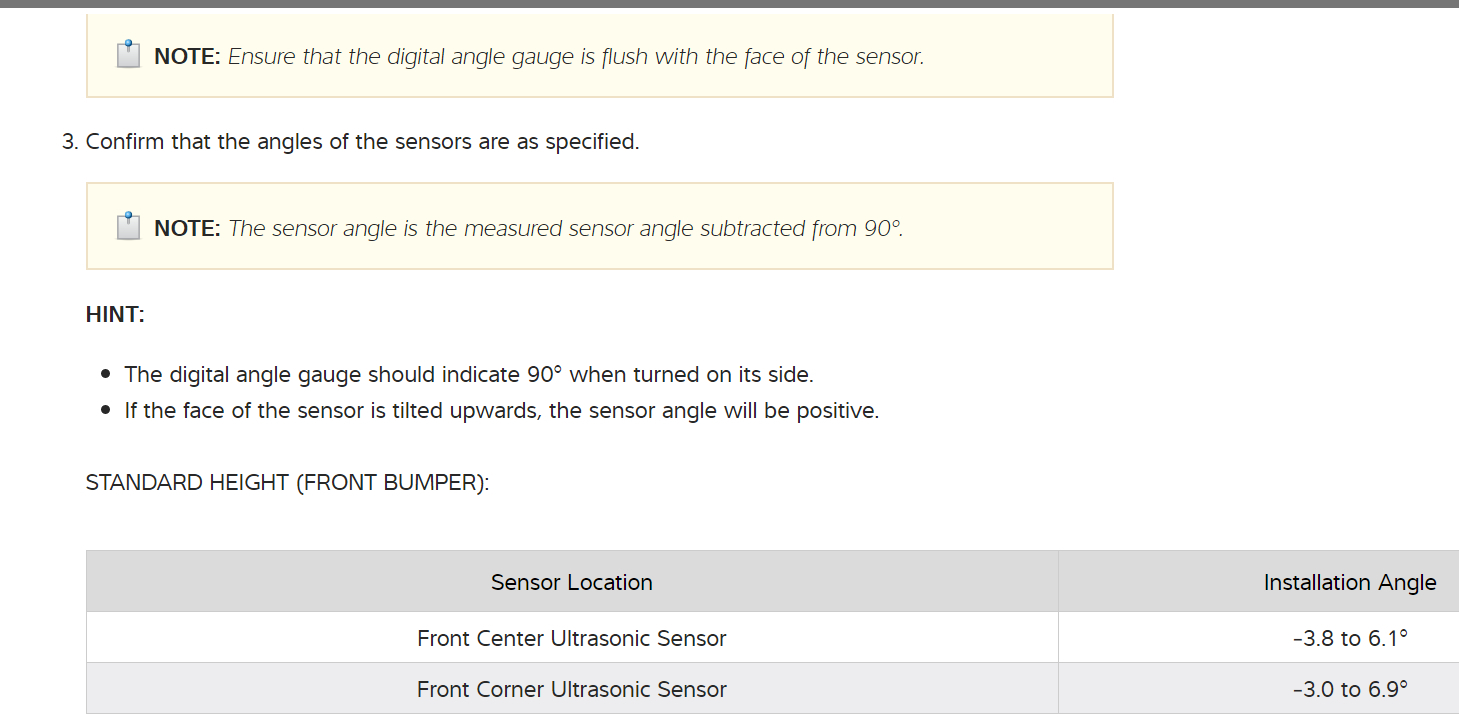Click the bold NOTE label in the first note box
1459x718 pixels.
tap(187, 57)
